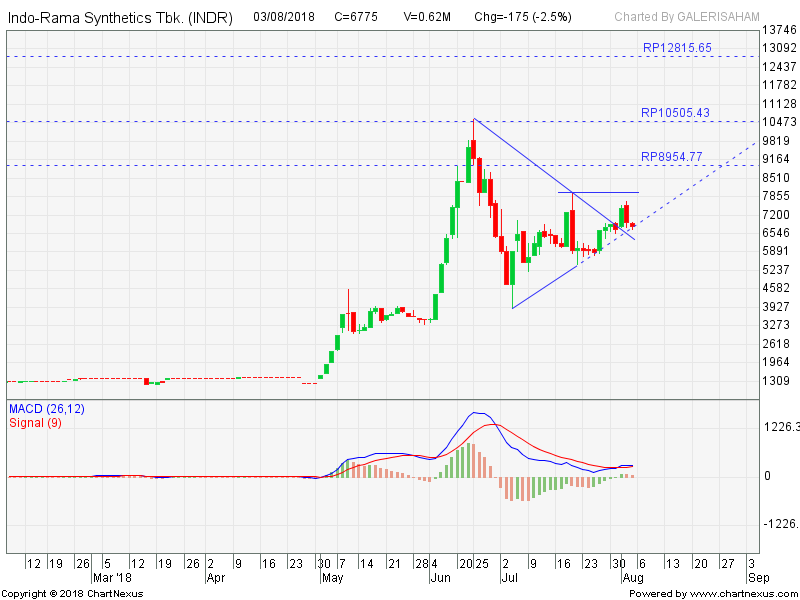Click the Jul month marker on time axis
Viewport: 800px width, 600px height.
click(x=507, y=578)
